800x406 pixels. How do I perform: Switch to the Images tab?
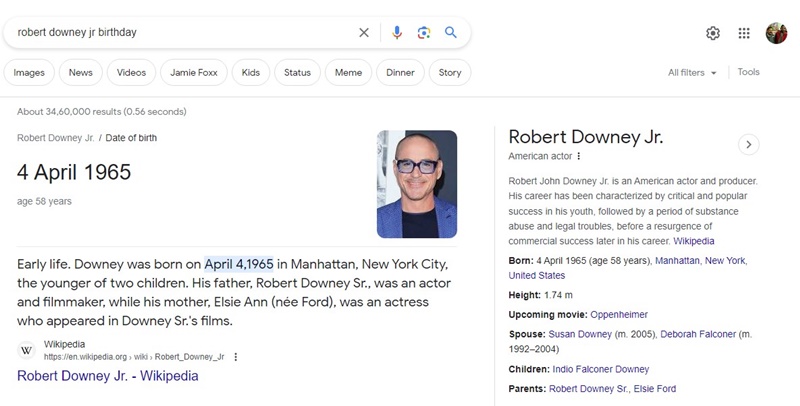pos(29,73)
